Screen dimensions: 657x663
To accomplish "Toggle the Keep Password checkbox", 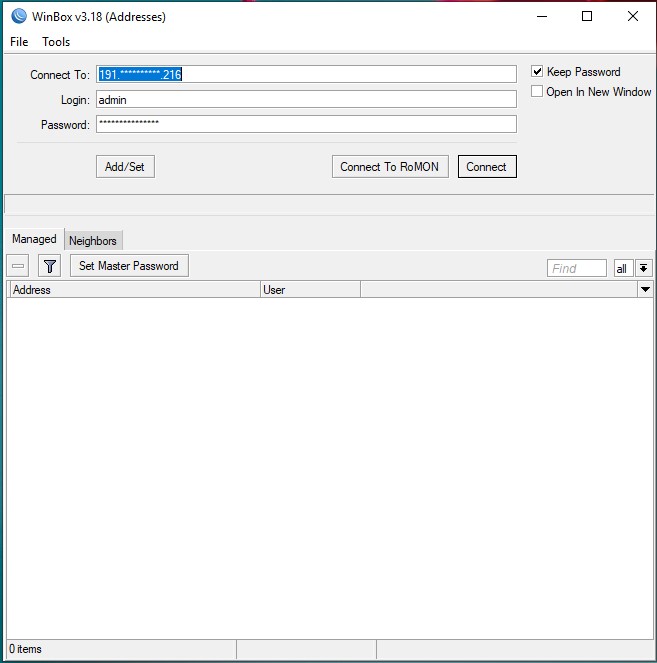I will click(x=537, y=72).
